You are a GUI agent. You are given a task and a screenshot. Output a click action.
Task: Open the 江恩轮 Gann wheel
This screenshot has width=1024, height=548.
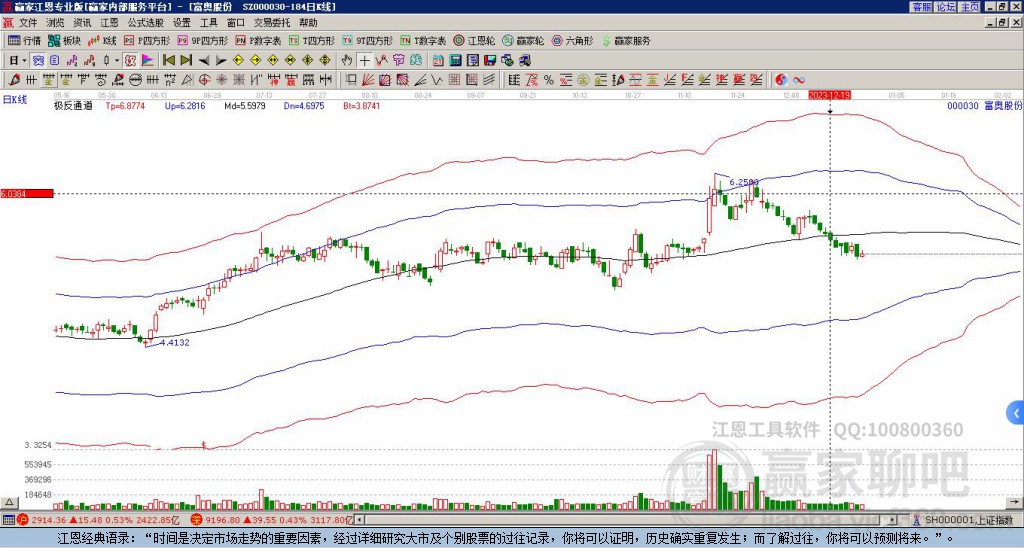click(x=474, y=40)
